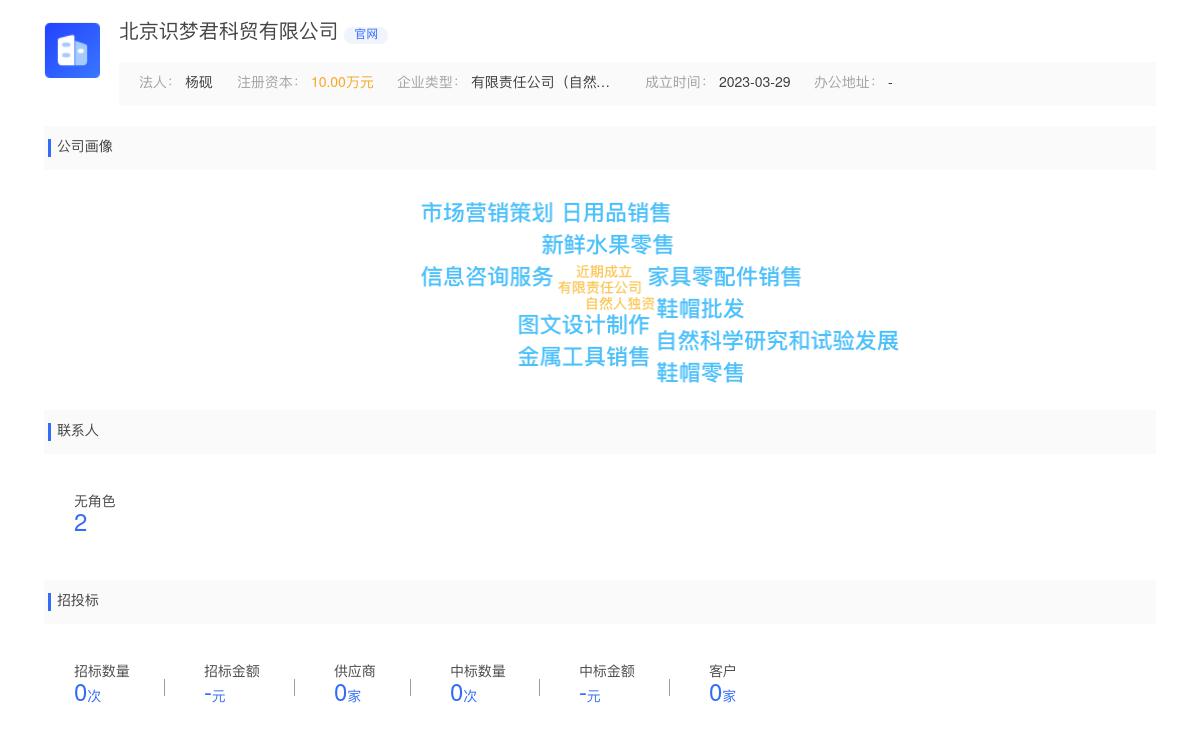Screen dimensions: 1200x752
Task: Select the 近期成立 orange tag
Action: tap(604, 272)
